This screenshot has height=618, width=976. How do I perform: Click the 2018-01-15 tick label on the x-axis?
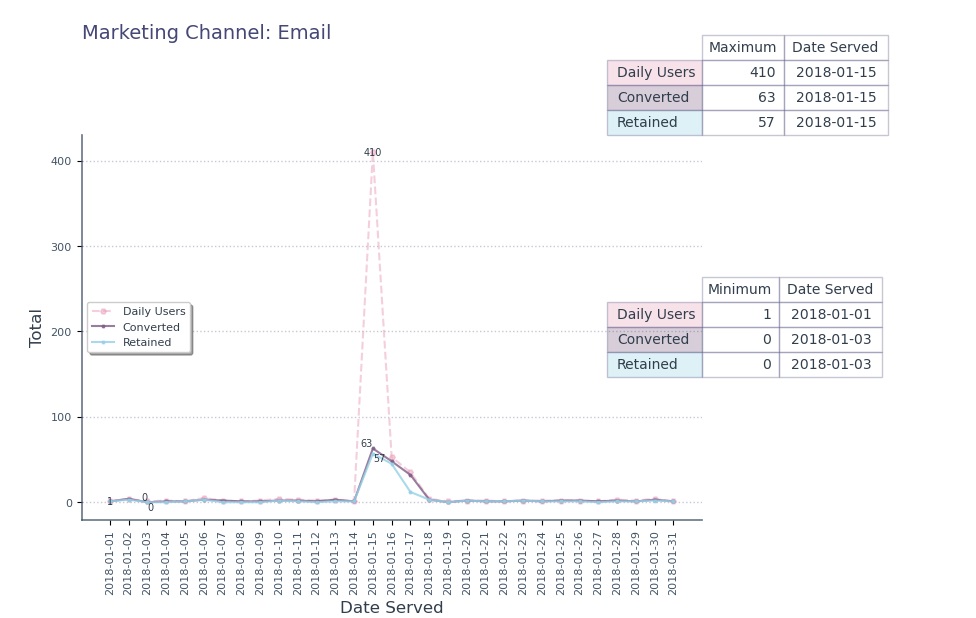tap(374, 560)
